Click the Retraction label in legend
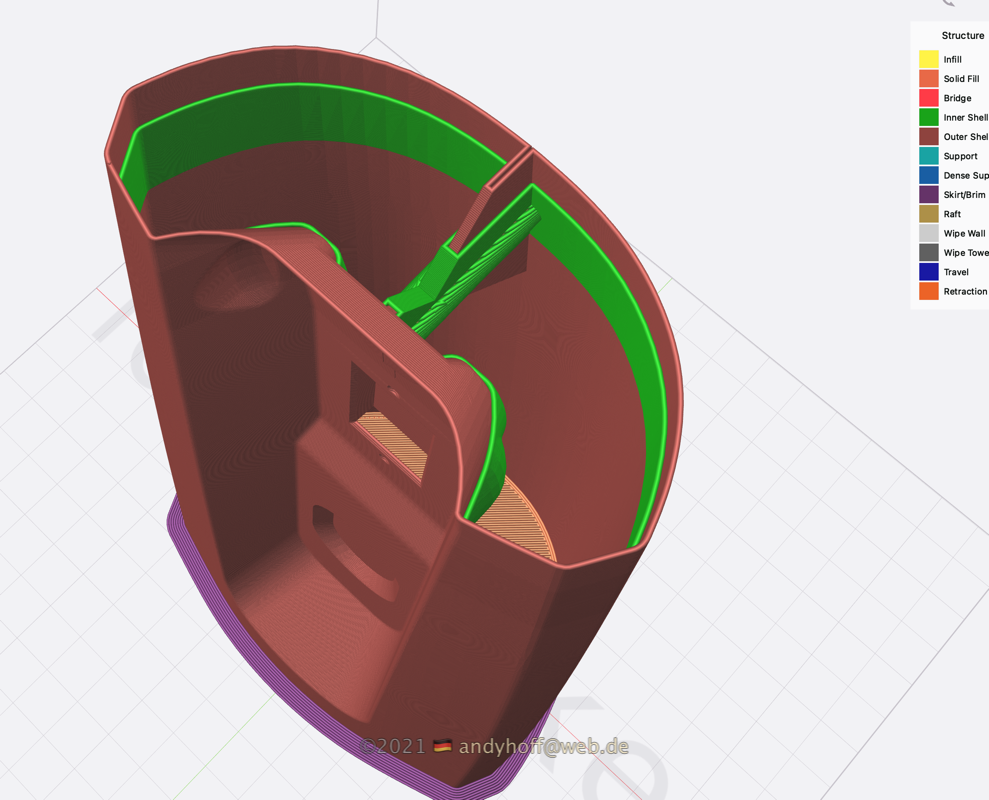Image resolution: width=989 pixels, height=800 pixels. pos(965,292)
